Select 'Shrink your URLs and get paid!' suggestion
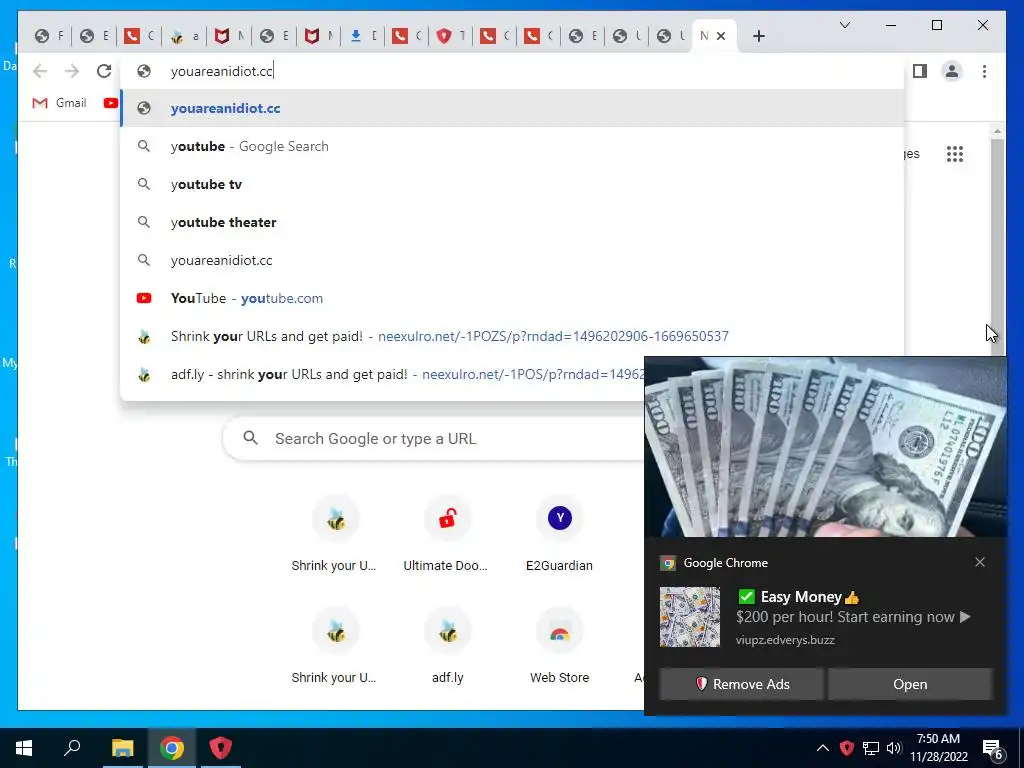 513,336
